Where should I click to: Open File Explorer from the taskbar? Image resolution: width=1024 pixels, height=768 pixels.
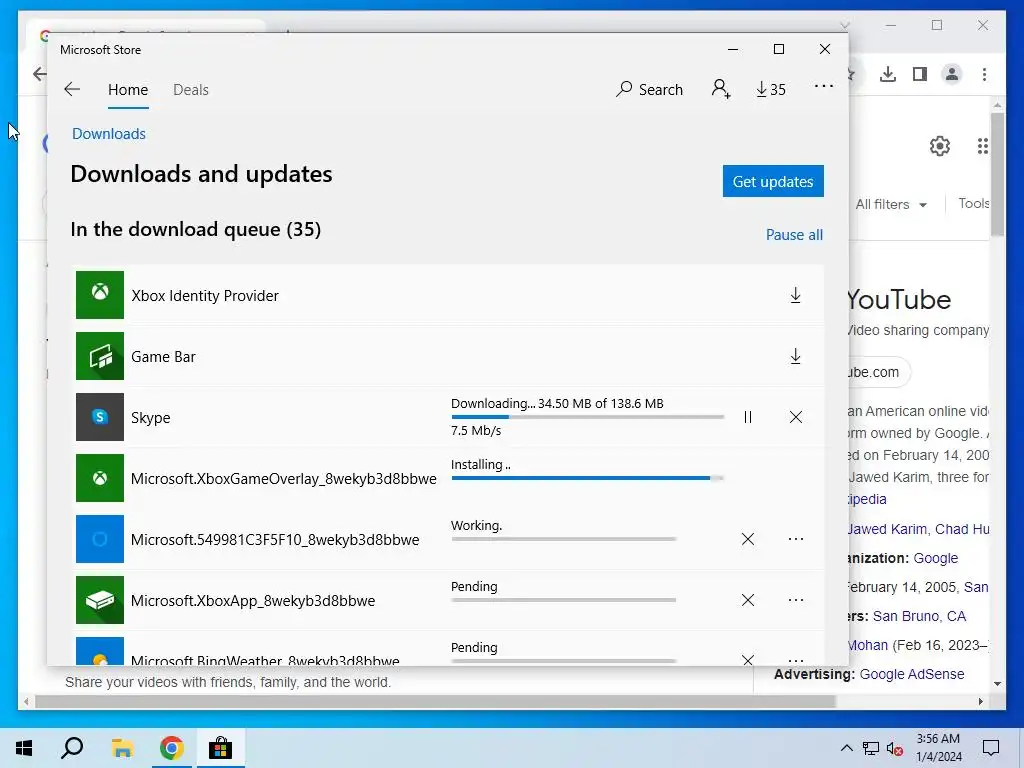pyautogui.click(x=122, y=748)
